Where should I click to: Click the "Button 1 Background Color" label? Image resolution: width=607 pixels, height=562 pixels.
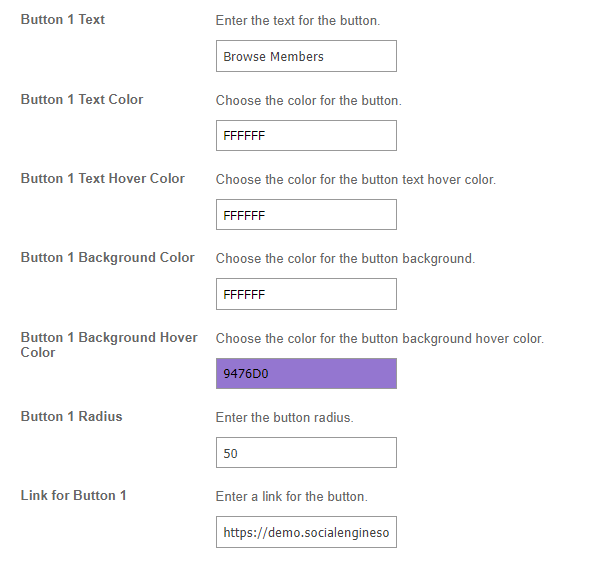[x=108, y=257]
